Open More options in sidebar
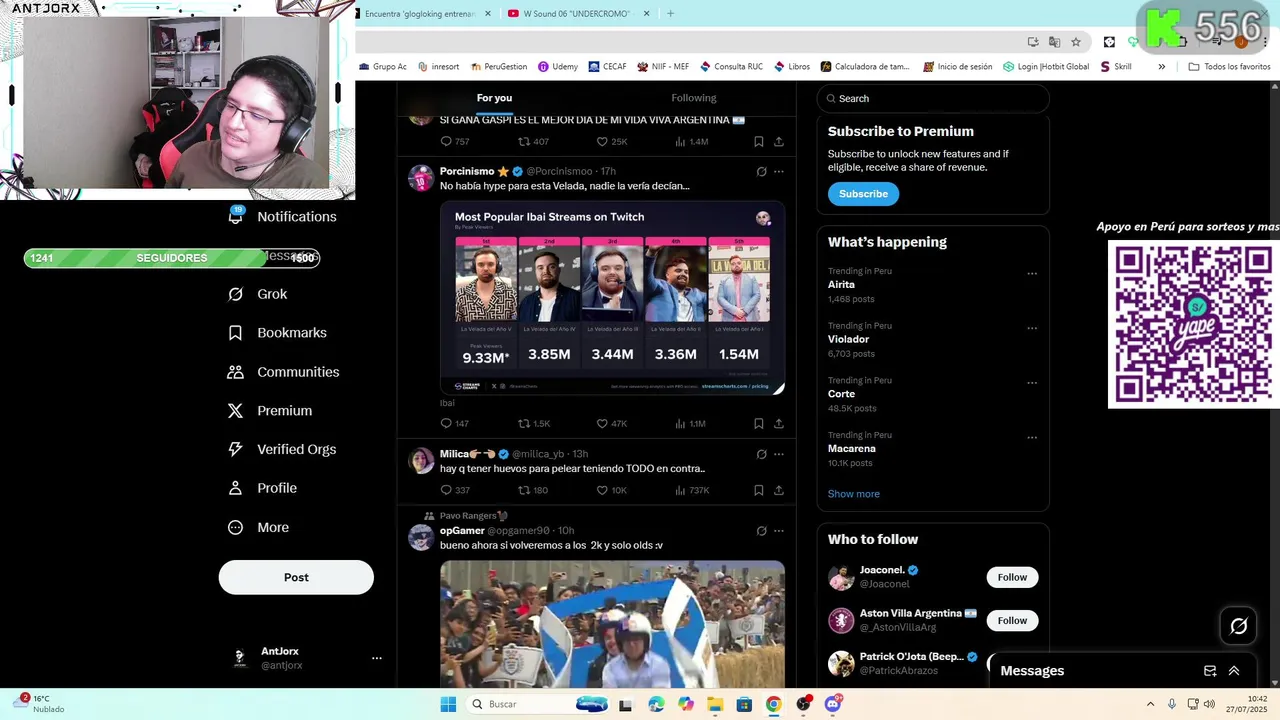1280x720 pixels. pyautogui.click(x=258, y=527)
